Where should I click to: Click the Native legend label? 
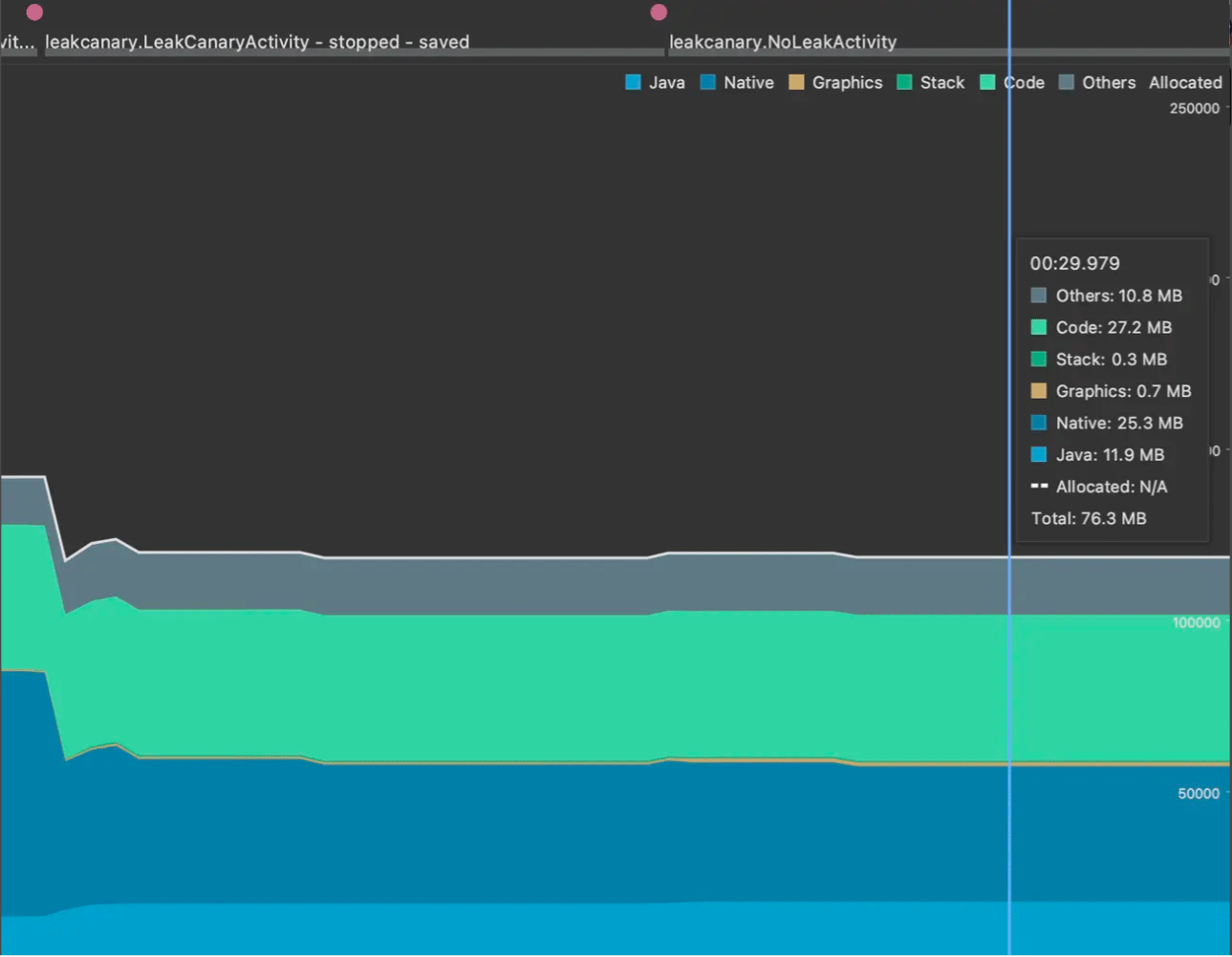coord(748,83)
